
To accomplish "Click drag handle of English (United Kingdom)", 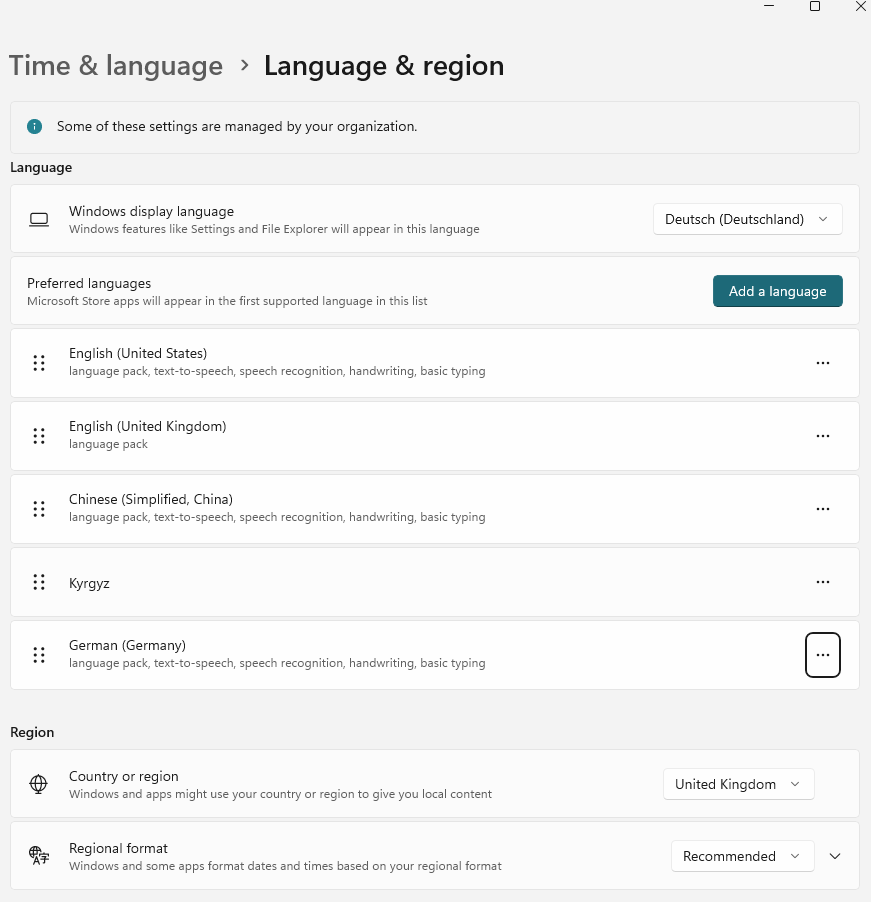I will 39,436.
